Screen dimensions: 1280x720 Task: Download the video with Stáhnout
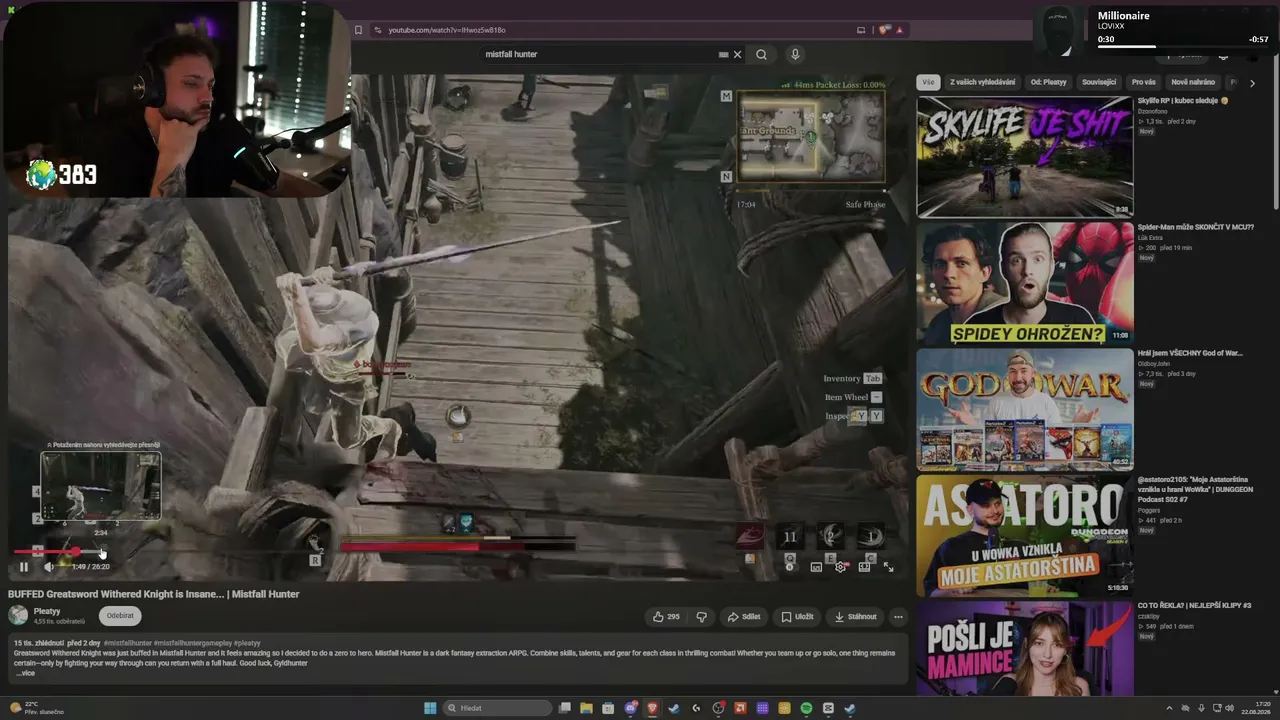pos(856,617)
